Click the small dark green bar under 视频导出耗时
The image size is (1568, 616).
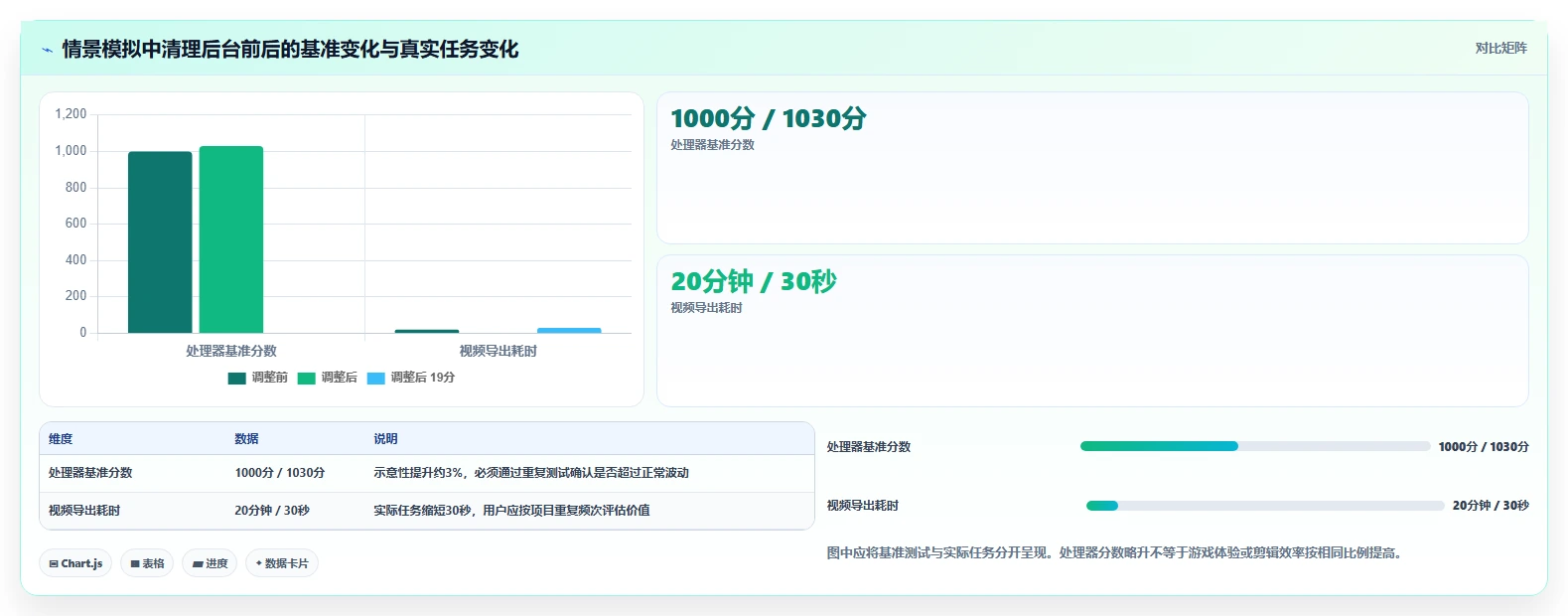click(427, 331)
